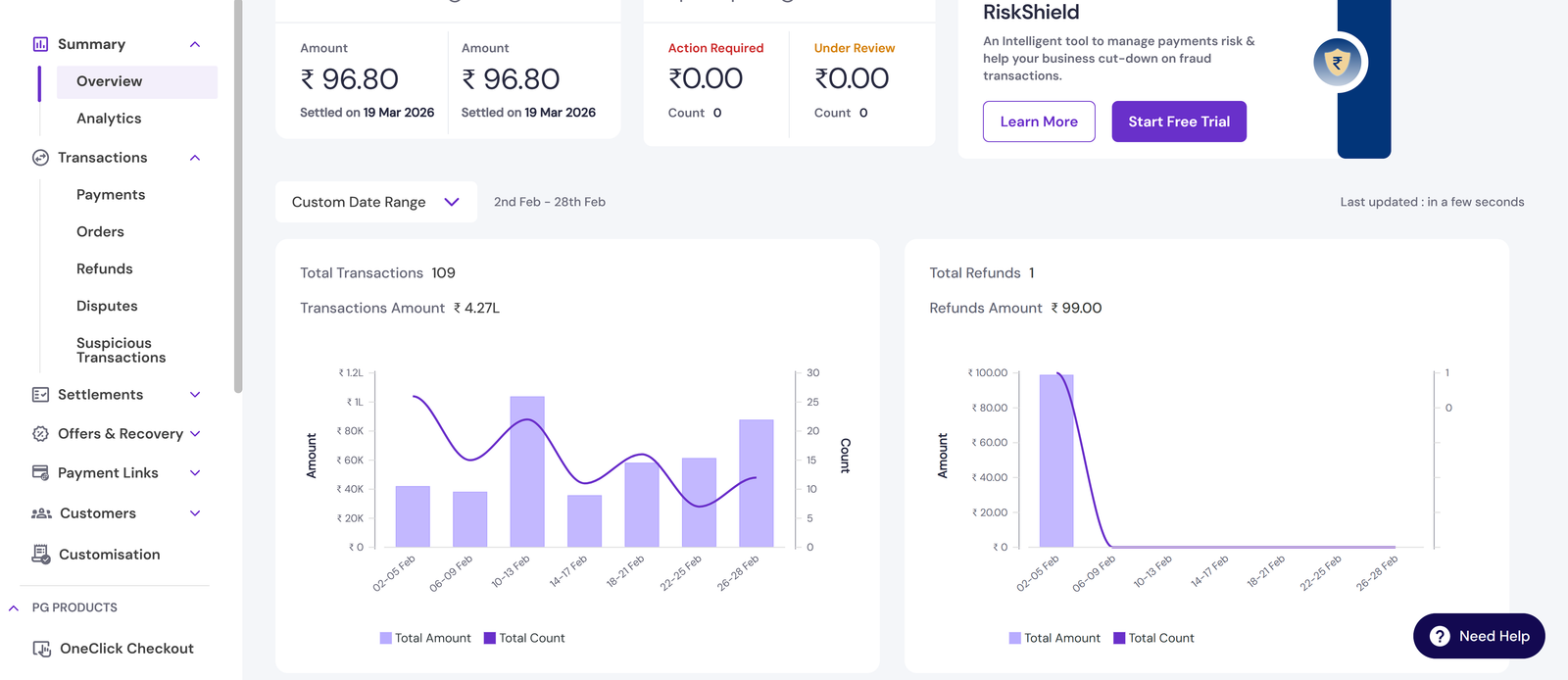The width and height of the screenshot is (1568, 680).
Task: Click the Transactions Amount ₹ 4.27L value
Action: click(x=476, y=308)
